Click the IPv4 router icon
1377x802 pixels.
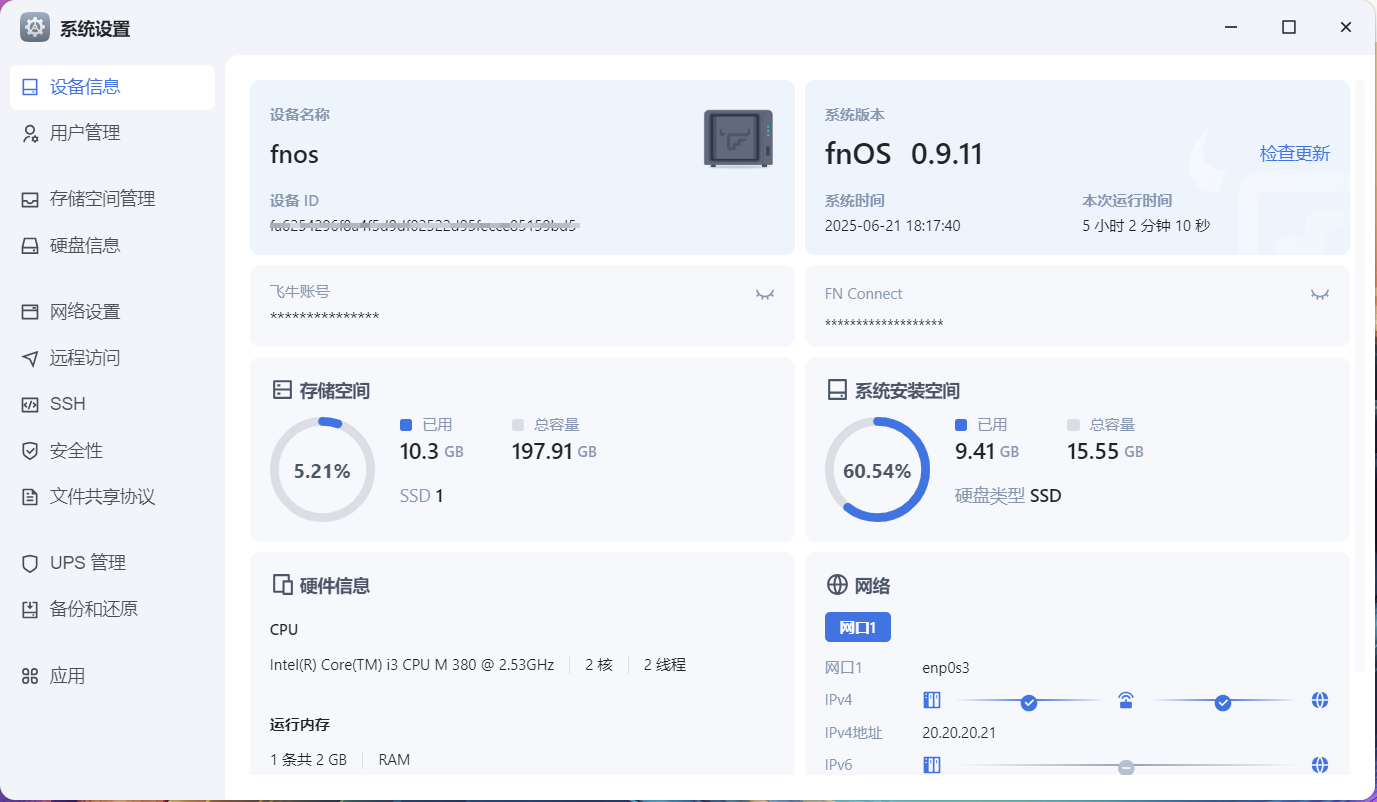click(x=1126, y=700)
